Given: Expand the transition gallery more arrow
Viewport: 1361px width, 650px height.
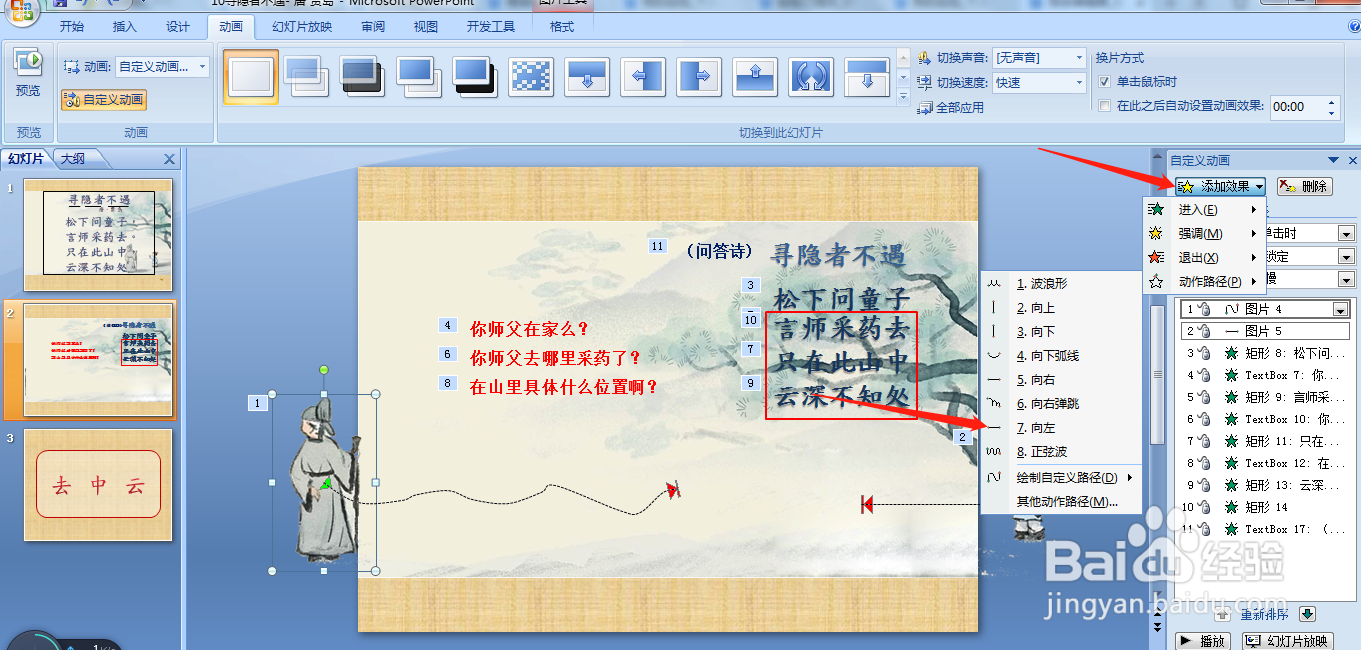Looking at the screenshot, I should [903, 96].
